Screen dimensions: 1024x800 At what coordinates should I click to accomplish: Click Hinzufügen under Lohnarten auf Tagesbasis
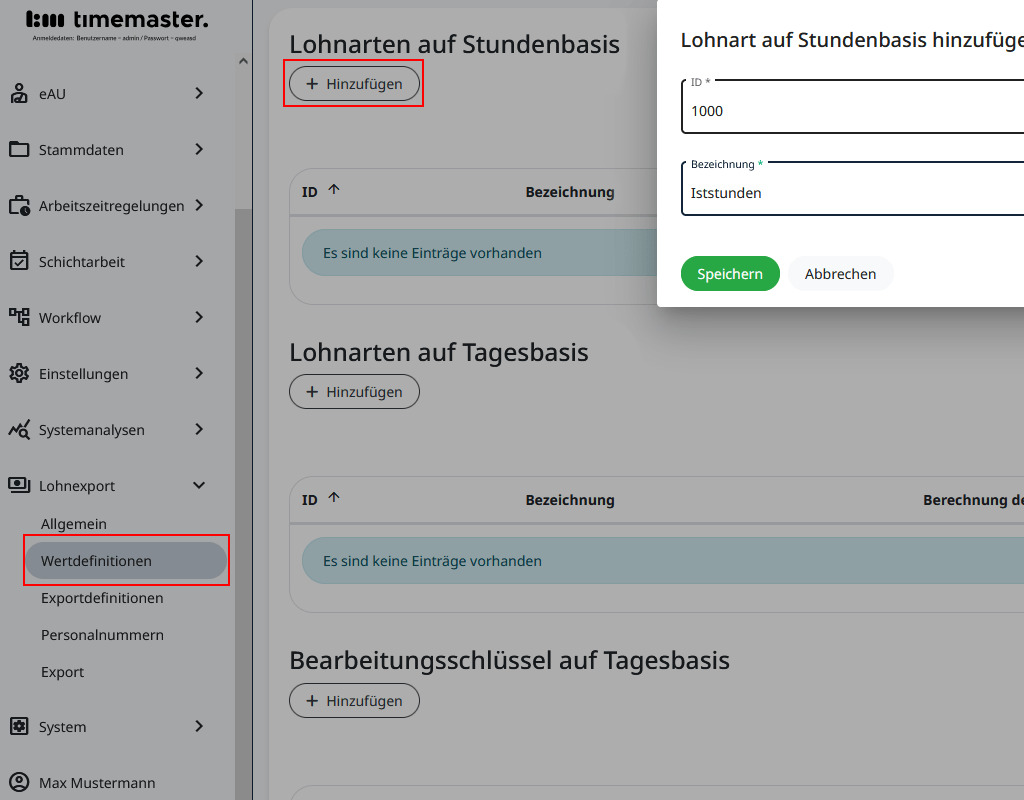(354, 391)
